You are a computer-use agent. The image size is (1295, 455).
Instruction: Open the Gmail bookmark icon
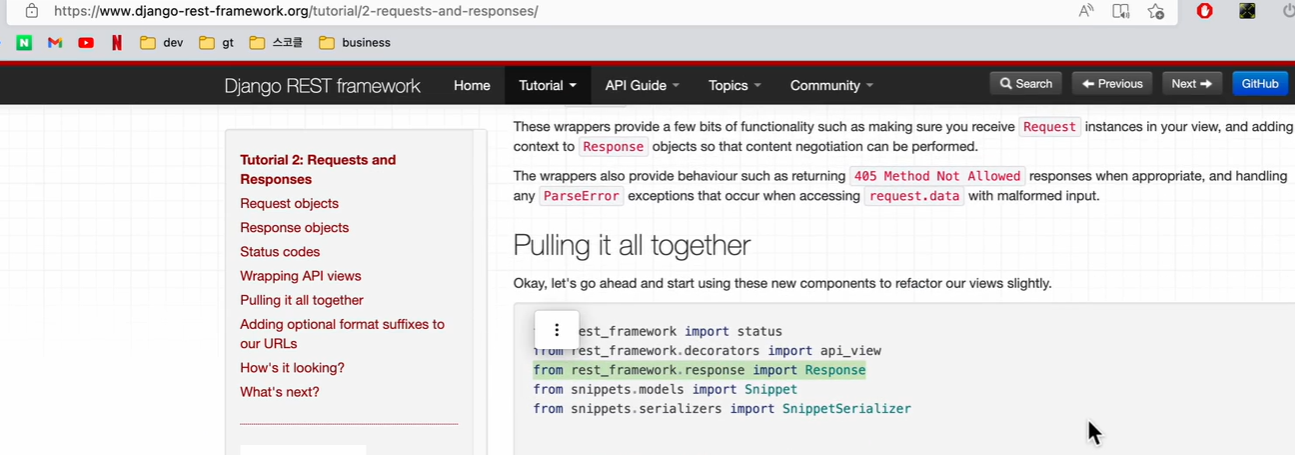point(55,43)
